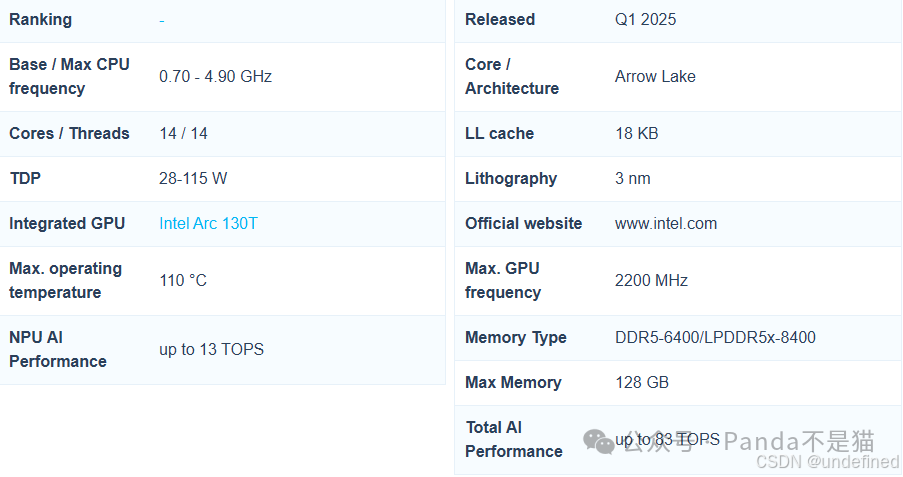Click the 'Max. operating temperature' label
The image size is (903, 477).
(x=66, y=281)
